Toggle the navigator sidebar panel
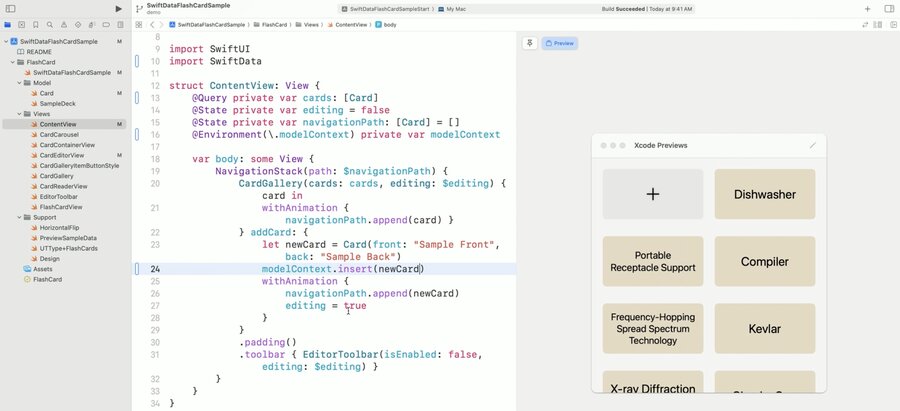The height and width of the screenshot is (411, 900). [x=10, y=9]
